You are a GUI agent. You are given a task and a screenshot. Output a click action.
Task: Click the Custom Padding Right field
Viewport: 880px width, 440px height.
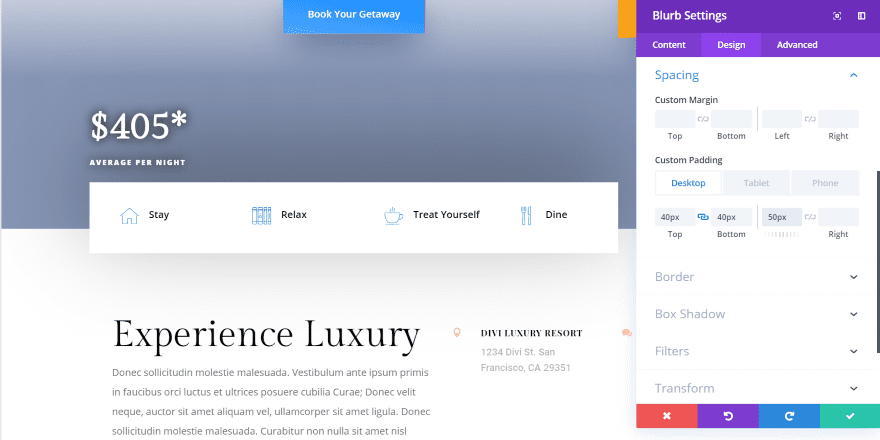pyautogui.click(x=838, y=217)
